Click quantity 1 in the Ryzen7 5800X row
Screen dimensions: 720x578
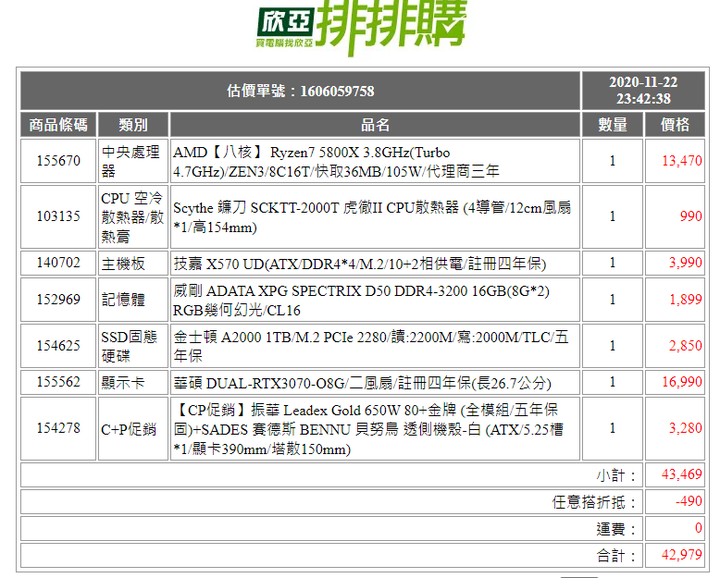click(612, 161)
